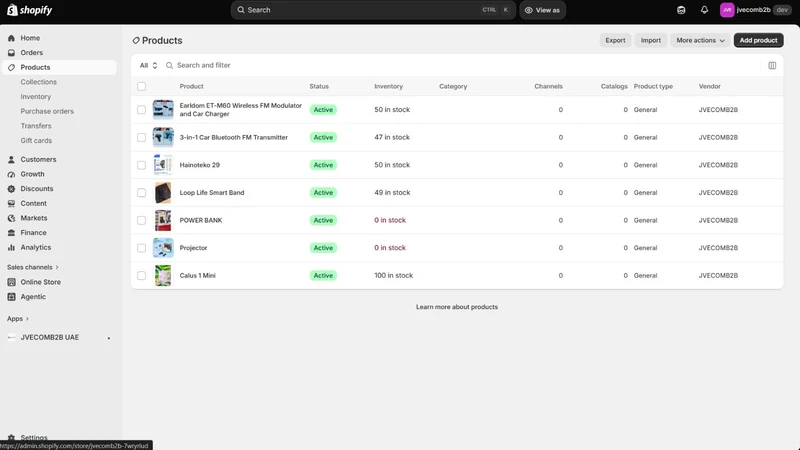Click the edit columns icon
The image size is (800, 450).
pyautogui.click(x=772, y=65)
